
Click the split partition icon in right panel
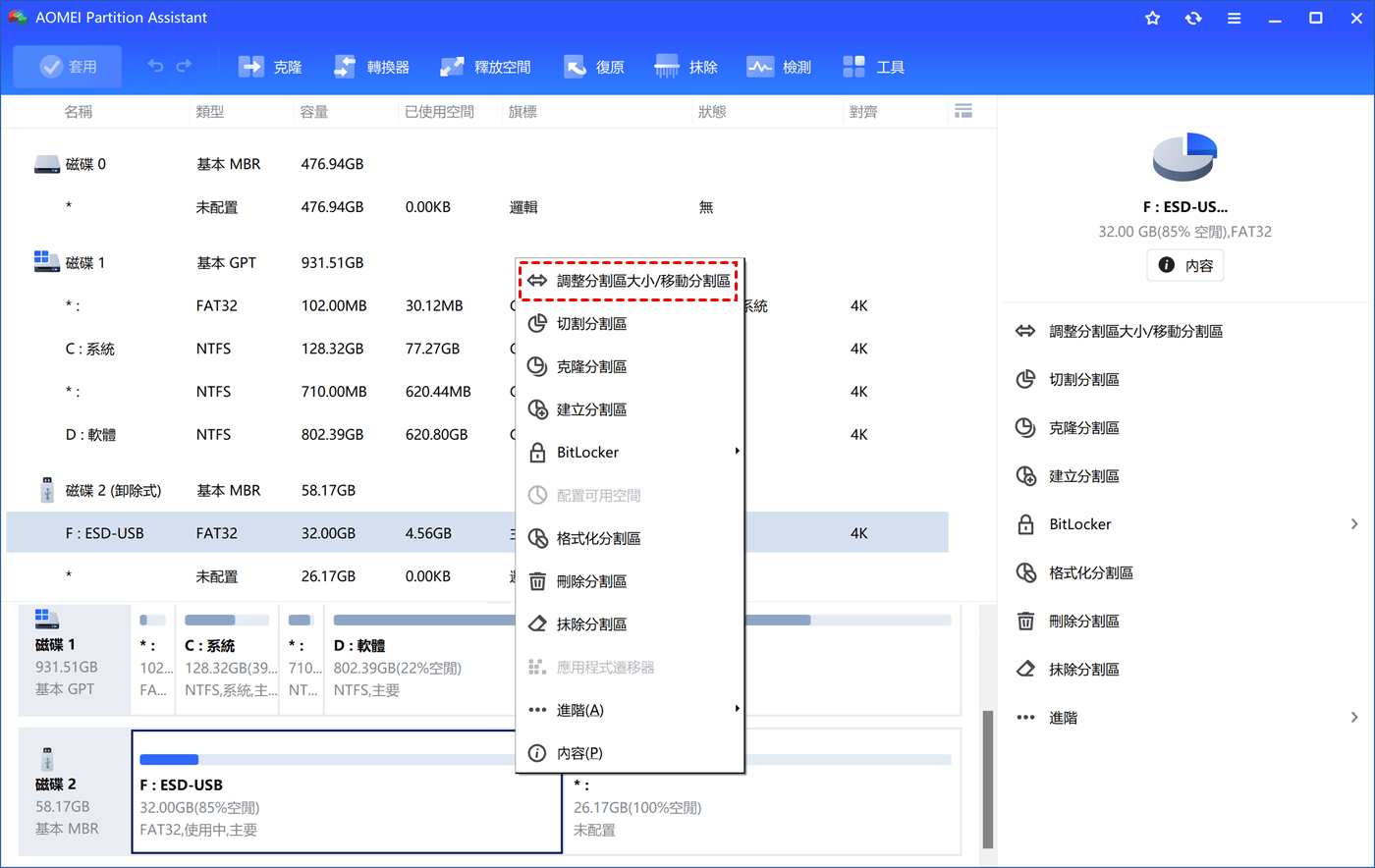click(1025, 380)
